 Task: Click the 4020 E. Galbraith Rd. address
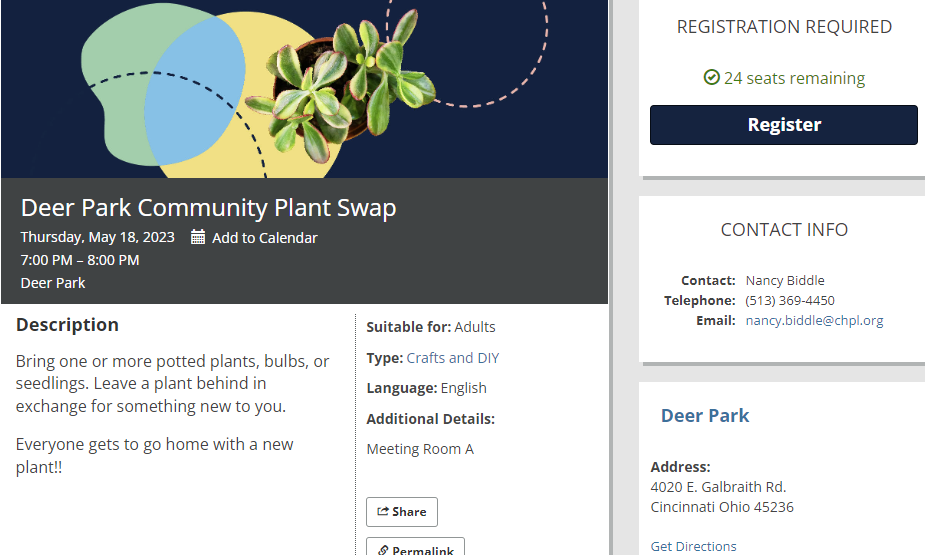pyautogui.click(x=718, y=487)
